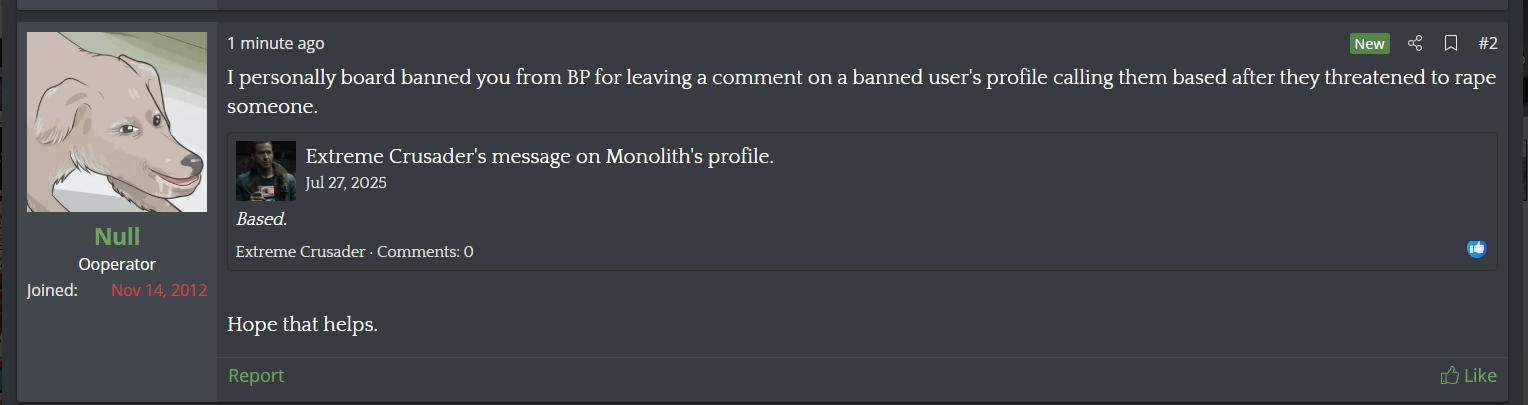The image size is (1528, 405).
Task: Click the Jul 27, 2025 date
Action: [x=346, y=183]
